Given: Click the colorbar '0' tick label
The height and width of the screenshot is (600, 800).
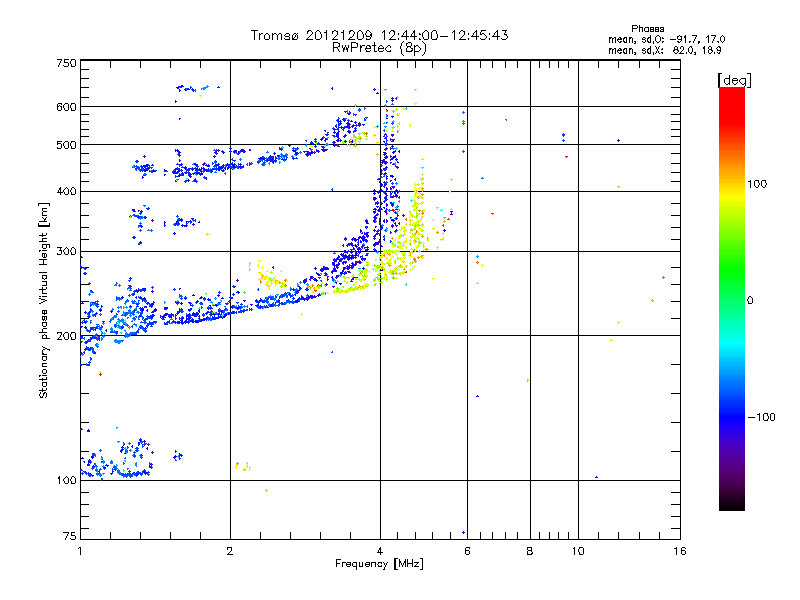Looking at the screenshot, I should 750,301.
